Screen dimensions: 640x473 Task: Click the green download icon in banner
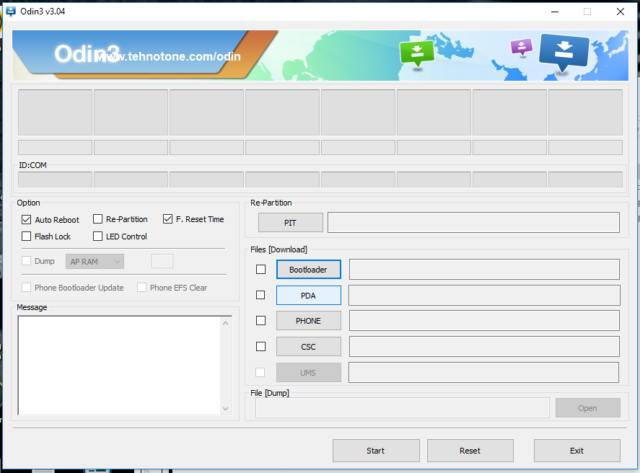coord(417,53)
